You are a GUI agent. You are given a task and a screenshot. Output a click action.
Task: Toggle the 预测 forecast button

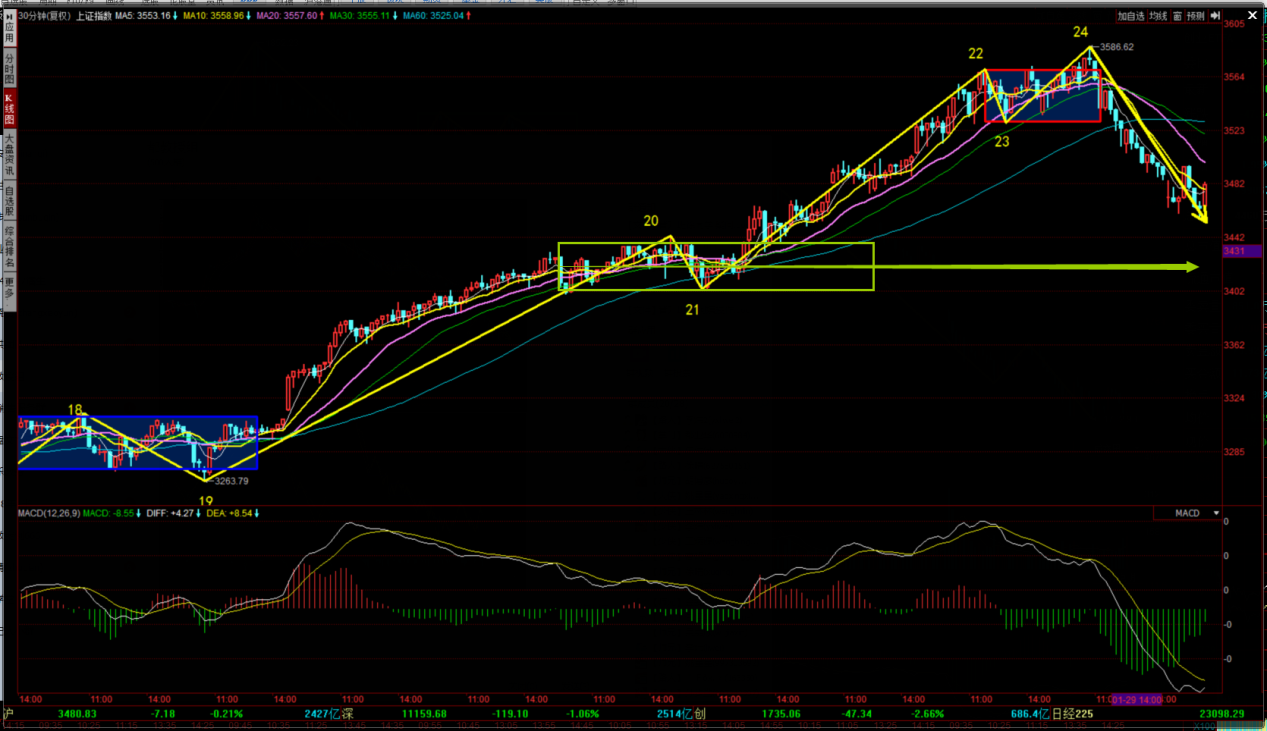coord(1196,16)
